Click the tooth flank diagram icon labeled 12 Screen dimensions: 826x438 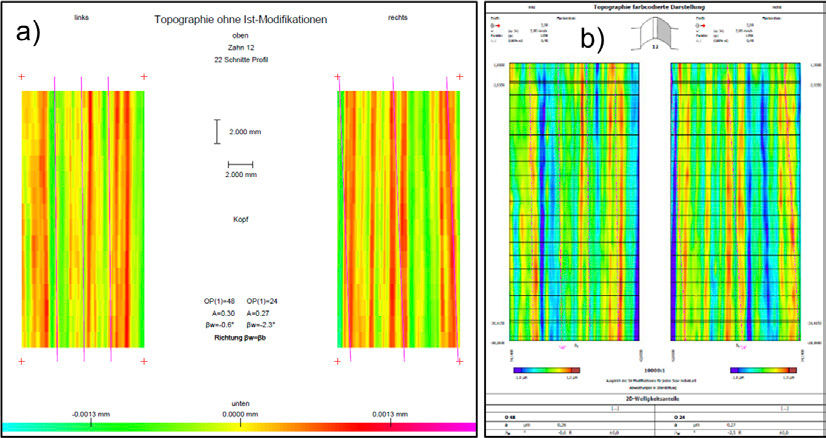(655, 33)
